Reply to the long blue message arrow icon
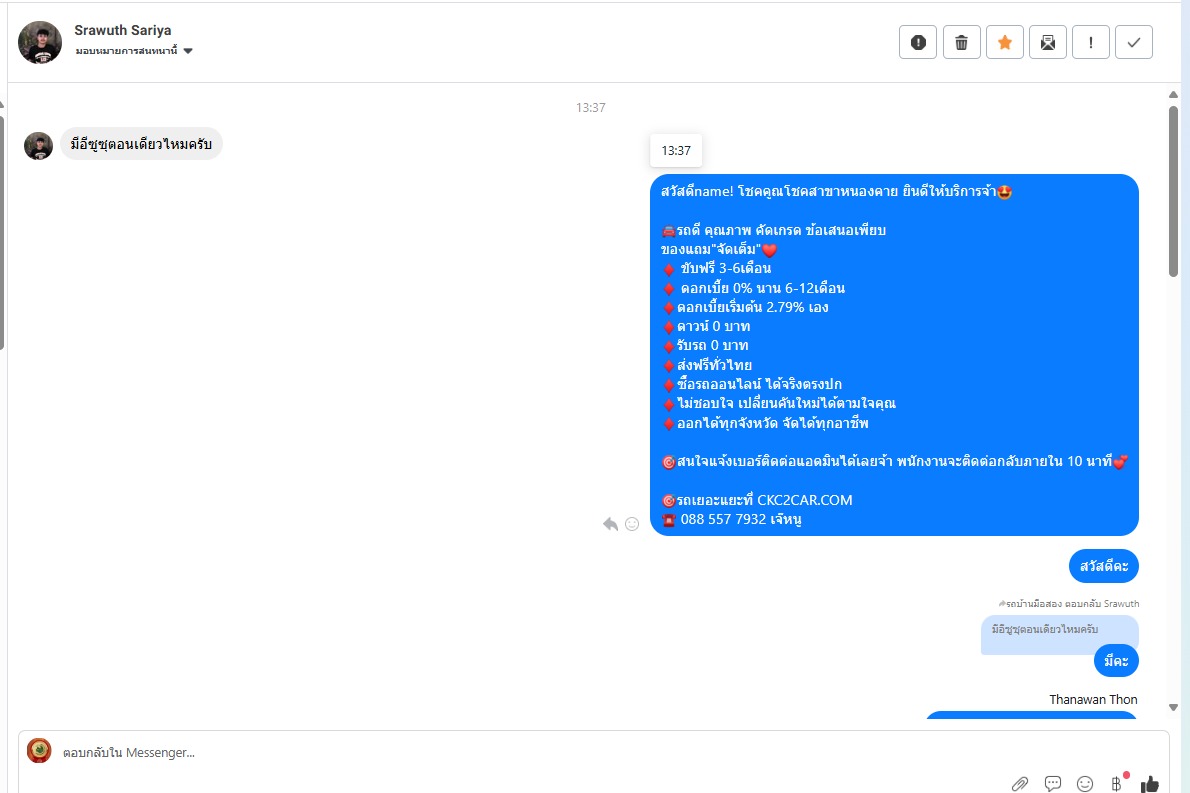Viewport: 1190px width, 793px height. point(610,524)
